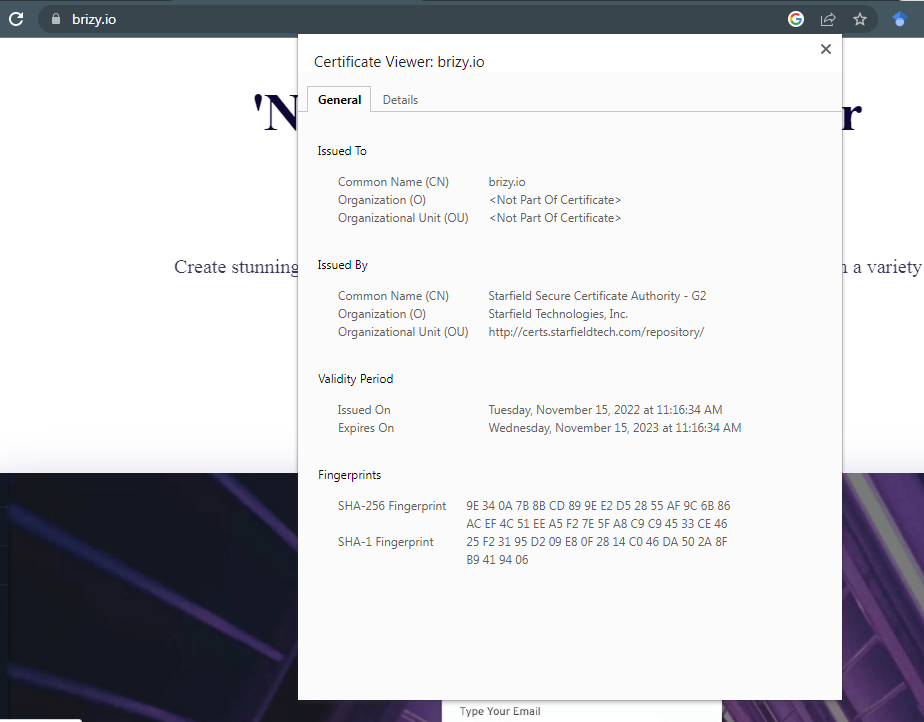Select the General tab
924x722 pixels.
339,100
